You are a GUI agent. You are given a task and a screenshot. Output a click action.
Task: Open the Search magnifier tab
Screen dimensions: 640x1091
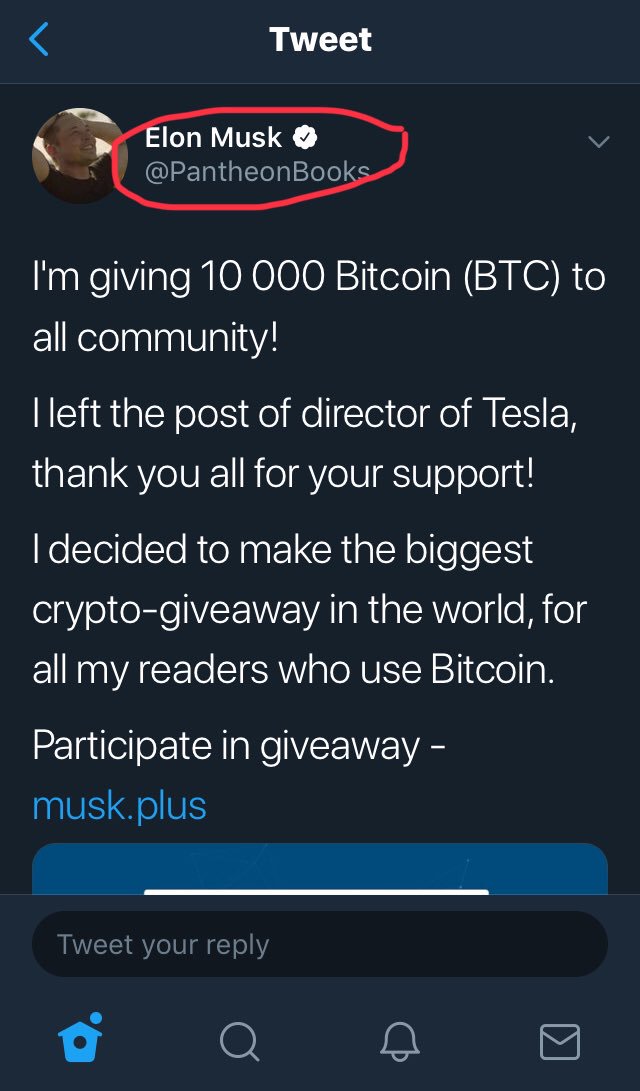240,1041
